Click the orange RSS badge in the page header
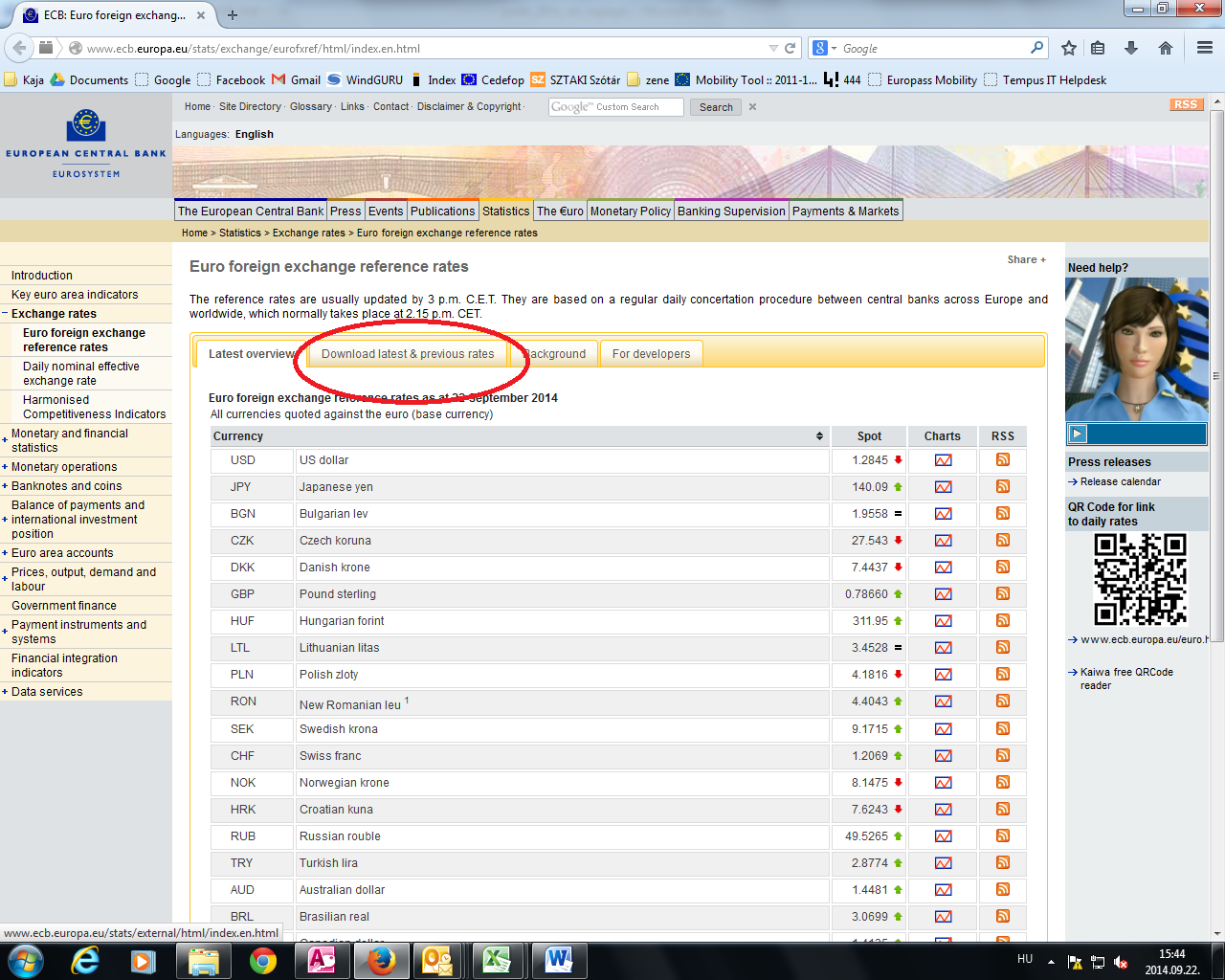This screenshot has height=980, width=1225. click(x=1186, y=104)
